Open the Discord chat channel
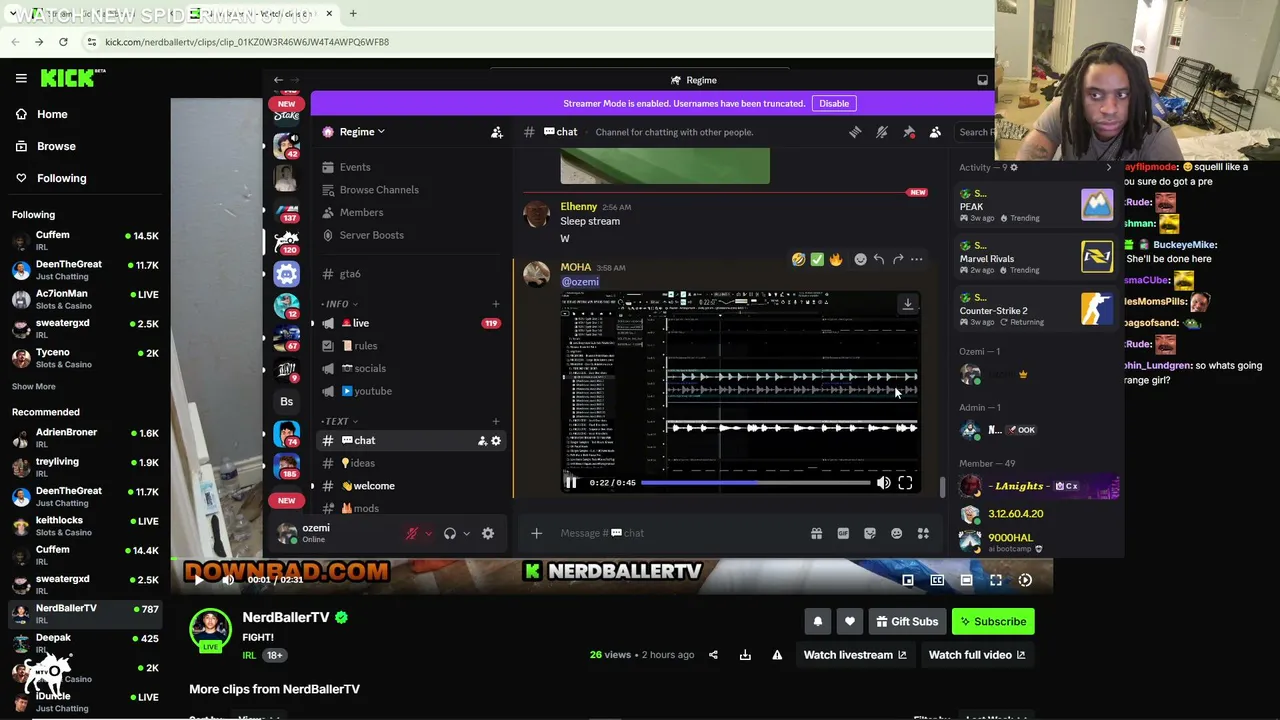Image resolution: width=1280 pixels, height=720 pixels. [x=411, y=441]
